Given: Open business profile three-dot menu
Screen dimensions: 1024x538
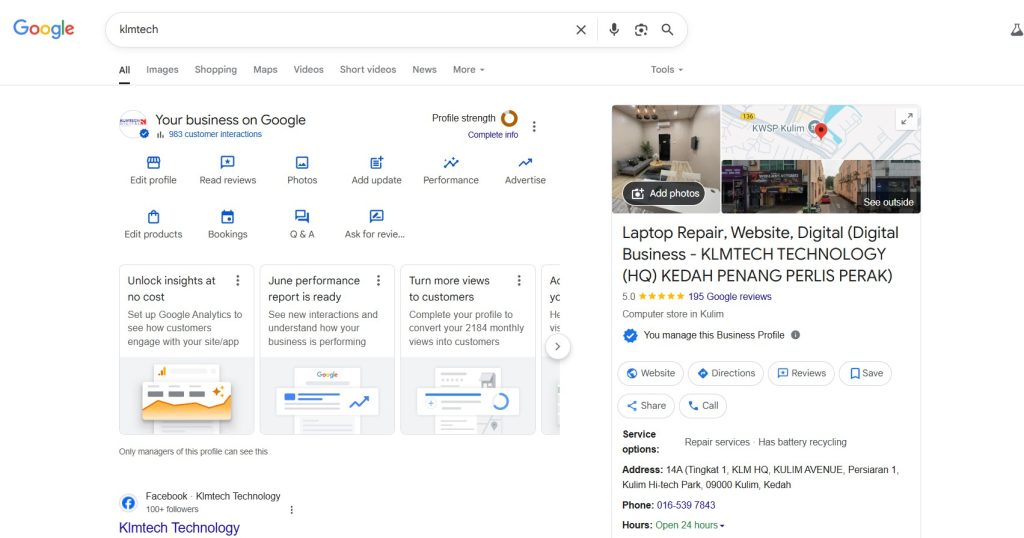Looking at the screenshot, I should point(534,126).
